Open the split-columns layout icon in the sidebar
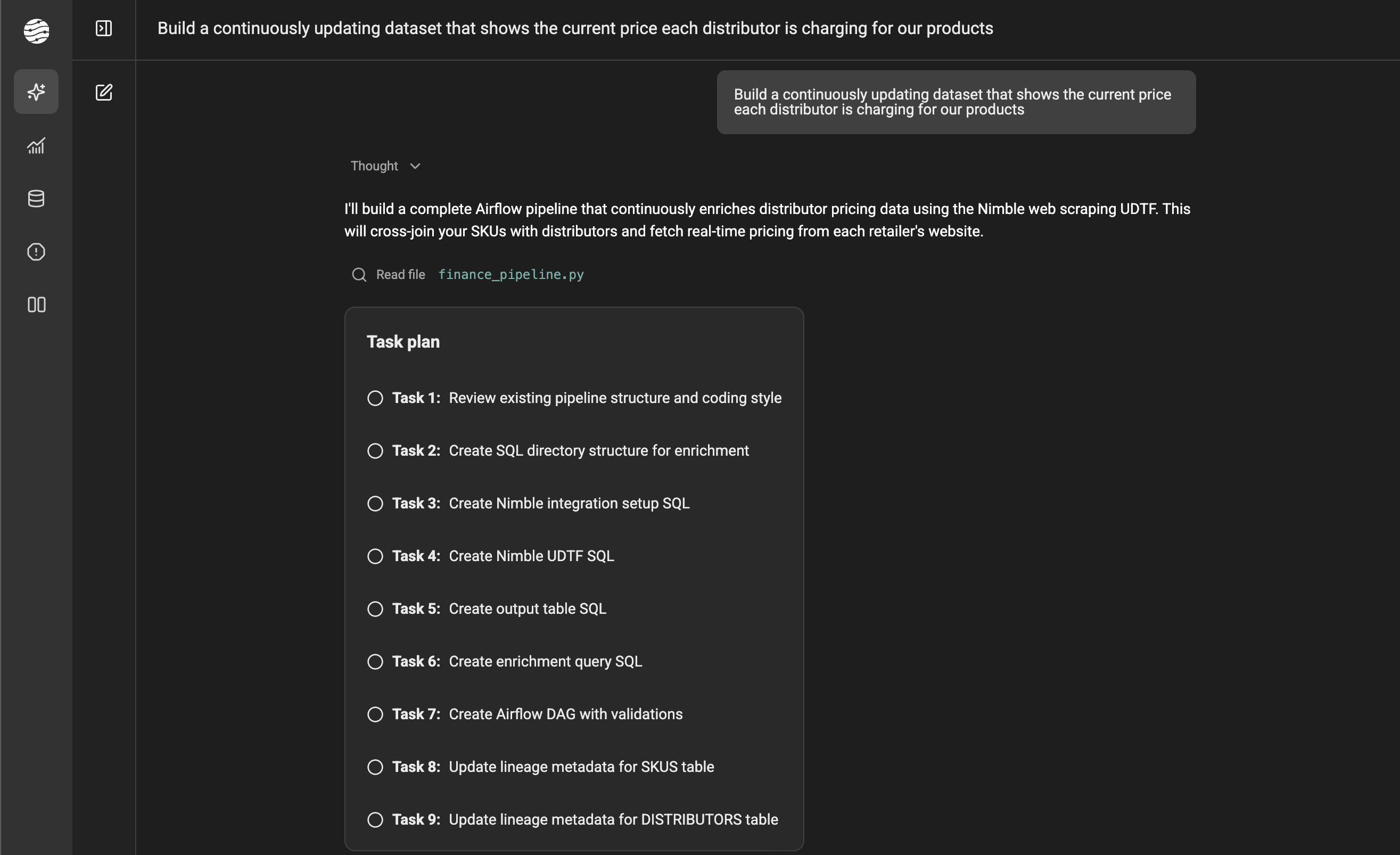 click(36, 305)
